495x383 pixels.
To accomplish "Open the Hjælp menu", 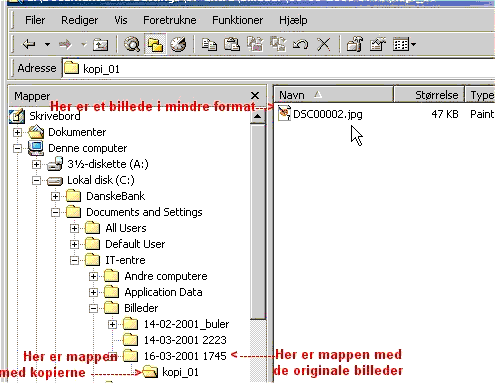I will coord(293,20).
